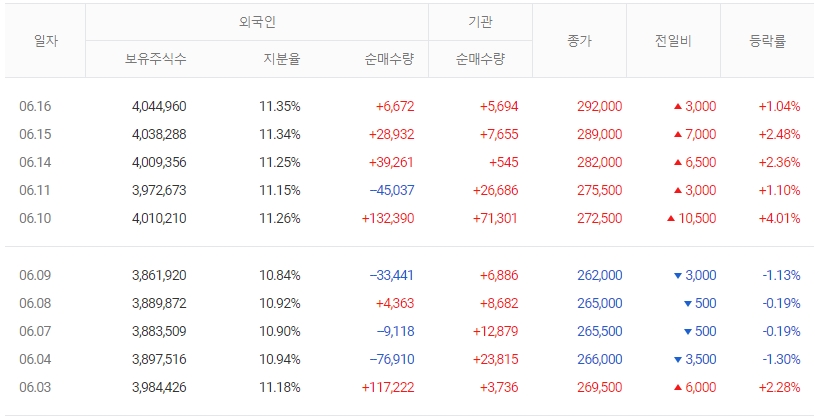Click institution net buy +71,301
The image size is (815, 419).
point(495,218)
